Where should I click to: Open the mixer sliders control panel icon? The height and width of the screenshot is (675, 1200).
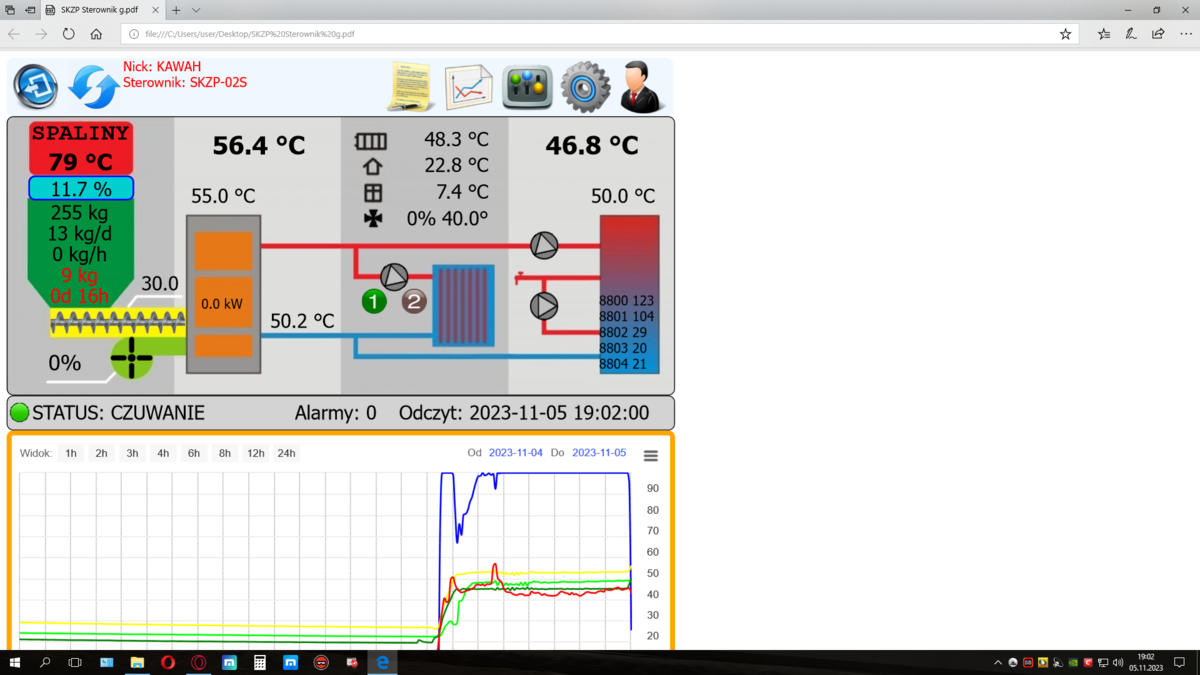click(527, 87)
